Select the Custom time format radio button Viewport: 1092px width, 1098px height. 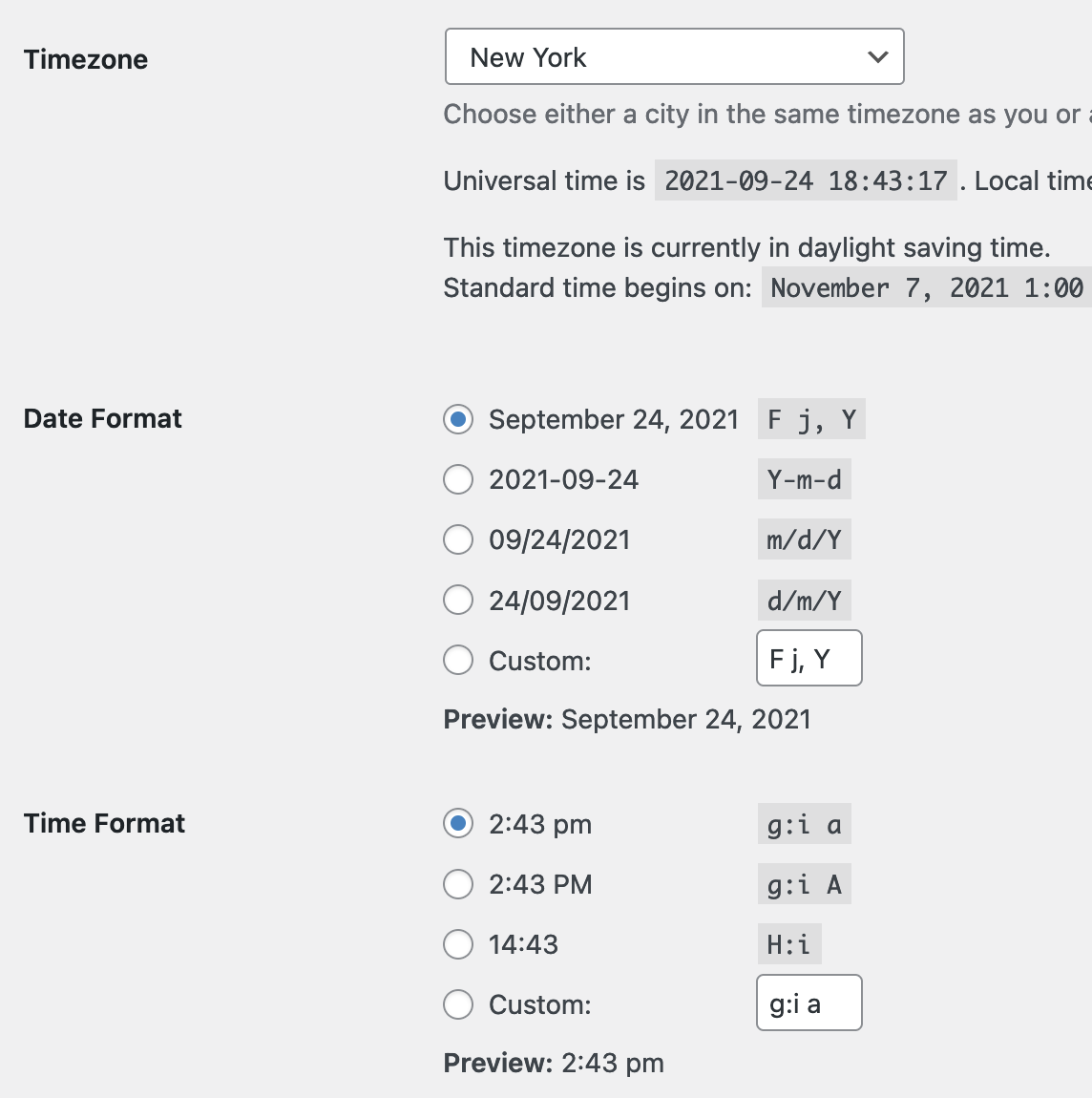tap(458, 1004)
